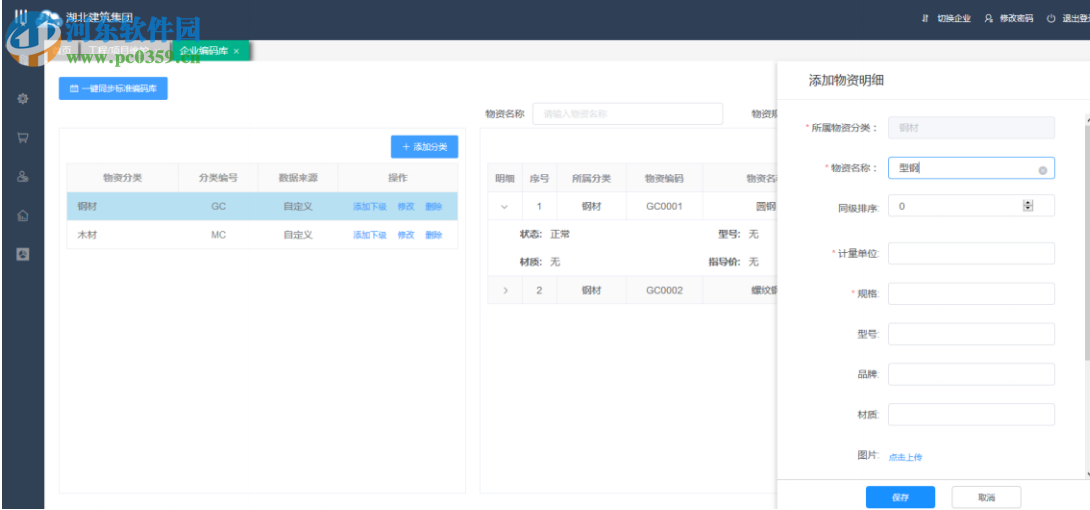Image resolution: width=1090 pixels, height=510 pixels.
Task: Open the home sidebar icon
Action: (x=22, y=216)
